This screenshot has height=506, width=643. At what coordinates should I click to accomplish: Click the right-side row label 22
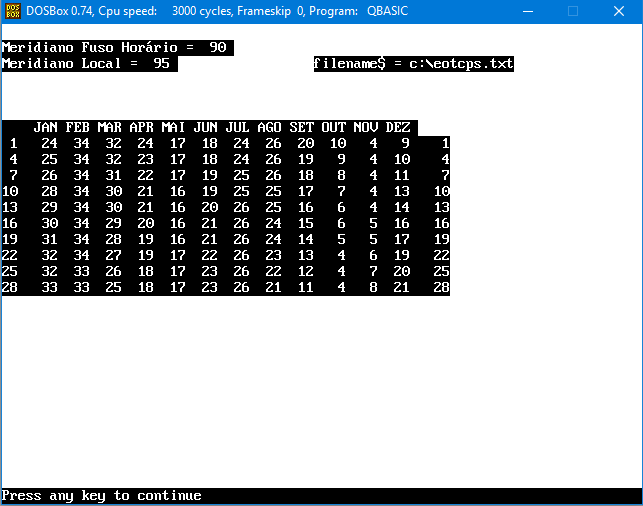pos(442,255)
